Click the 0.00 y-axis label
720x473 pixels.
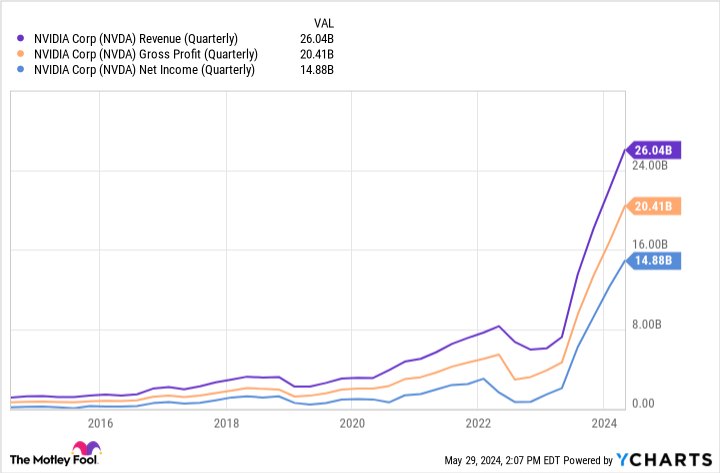point(643,404)
